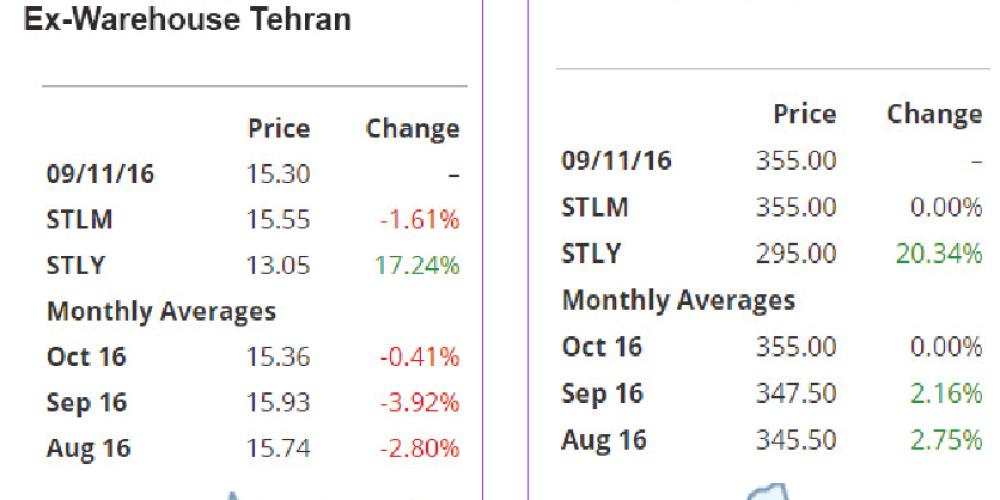
Task: Click the Price header above 15.30
Action: (279, 129)
